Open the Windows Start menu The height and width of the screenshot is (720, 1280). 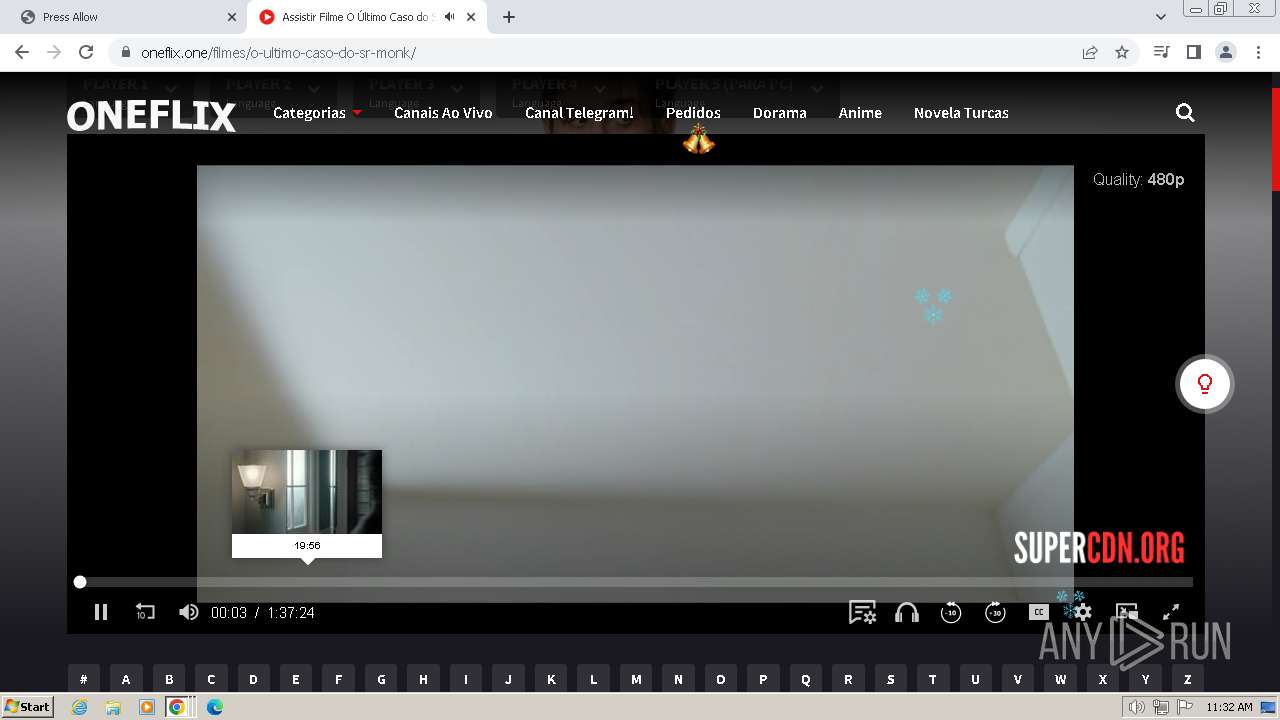click(28, 707)
